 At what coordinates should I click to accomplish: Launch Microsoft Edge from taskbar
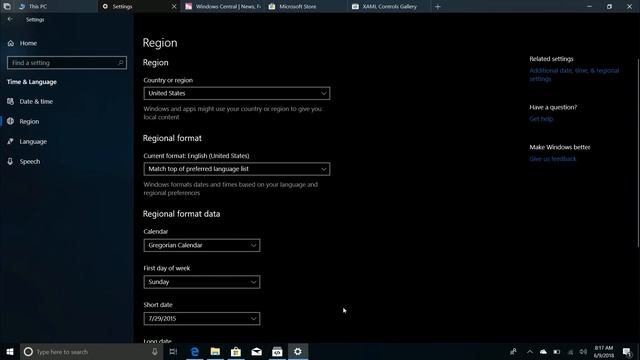195,351
